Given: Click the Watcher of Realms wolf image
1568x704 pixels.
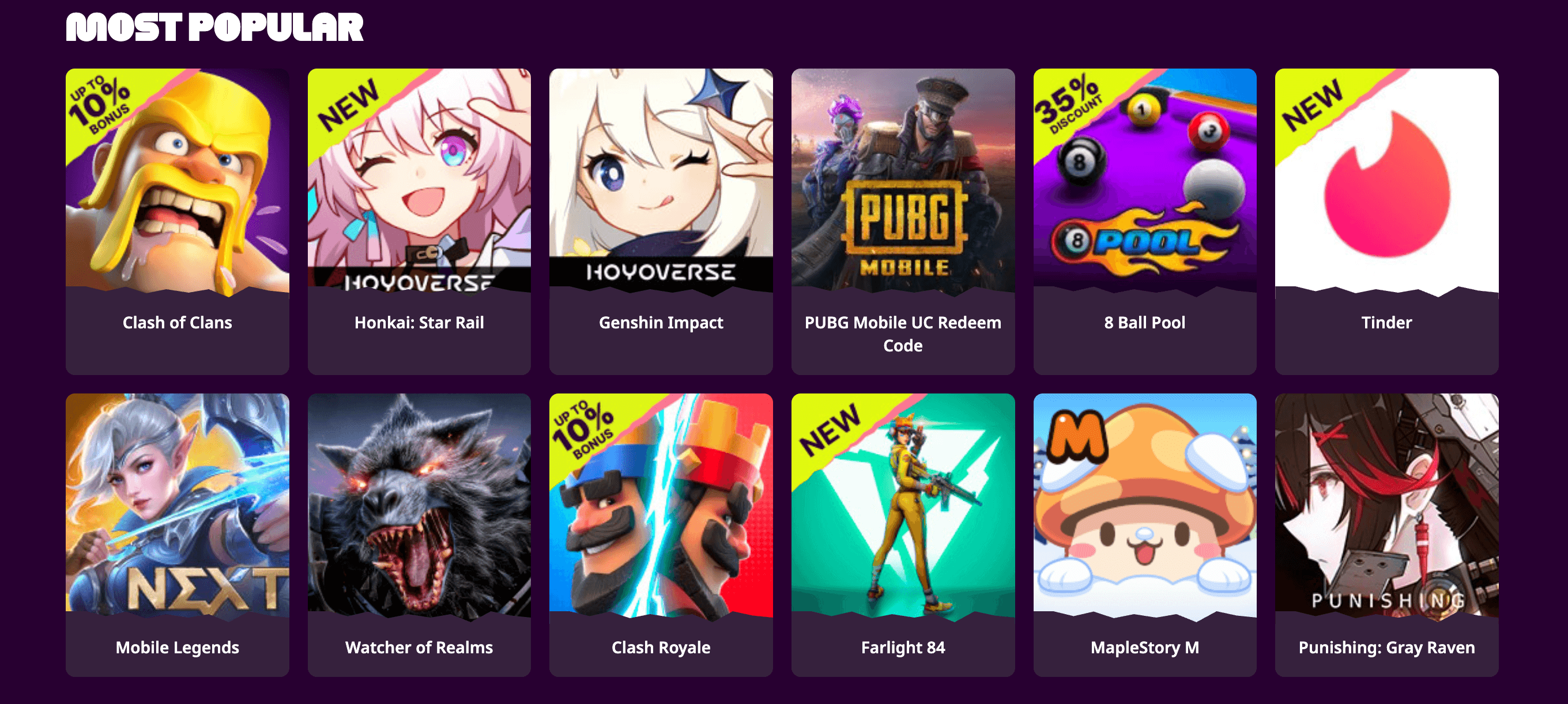Looking at the screenshot, I should tap(419, 508).
